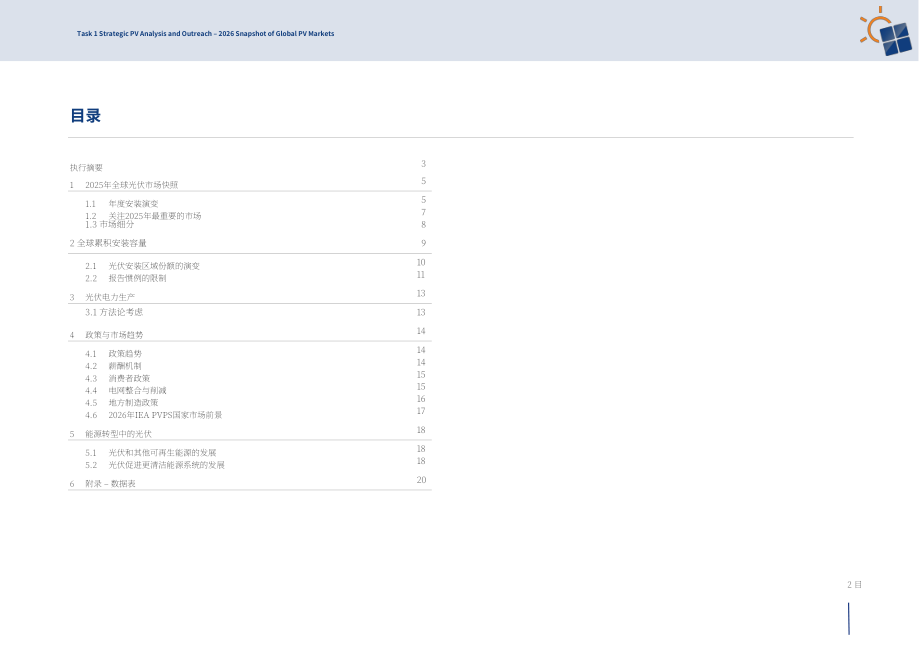
Task: Go to section '2.2 报告惯例的限制'
Action: (126, 278)
